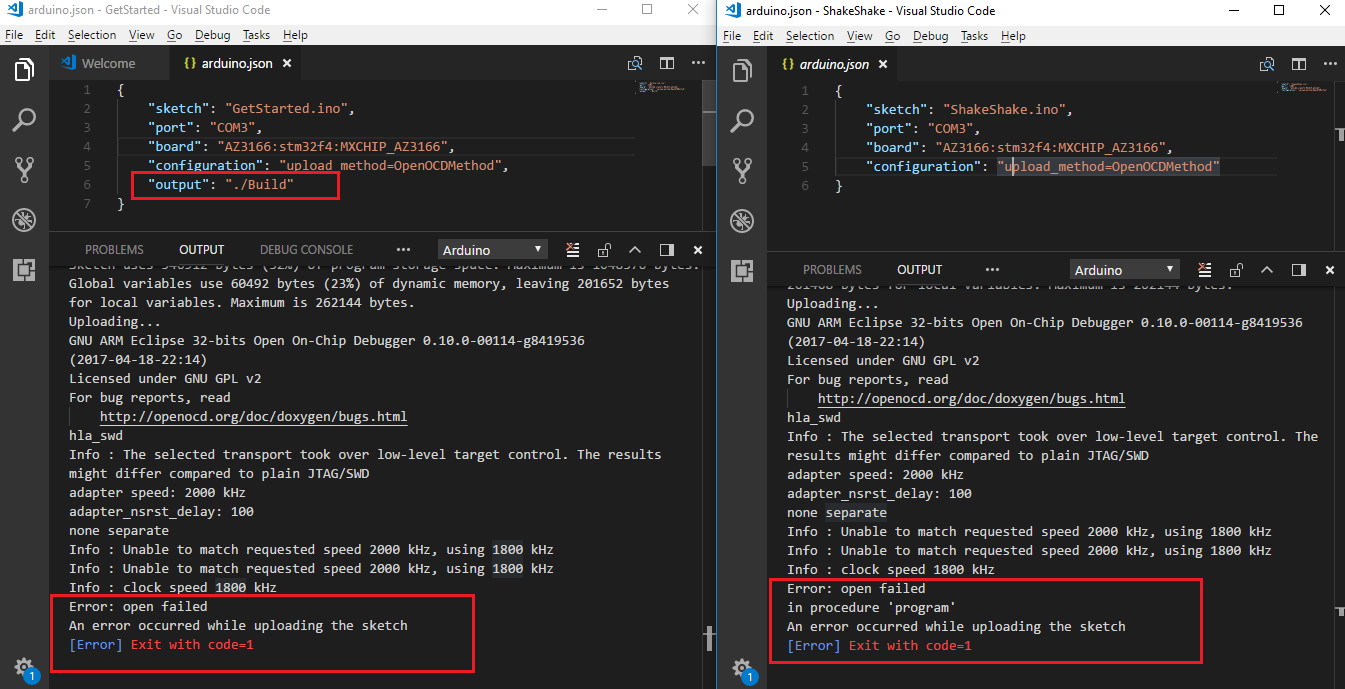Switch to PROBLEMS tab in ShakeShake panel

832,270
